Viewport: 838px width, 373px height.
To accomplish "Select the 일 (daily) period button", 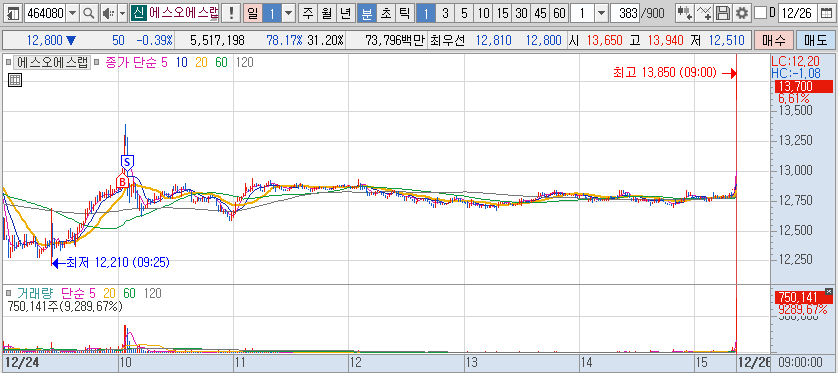I will click(x=252, y=14).
